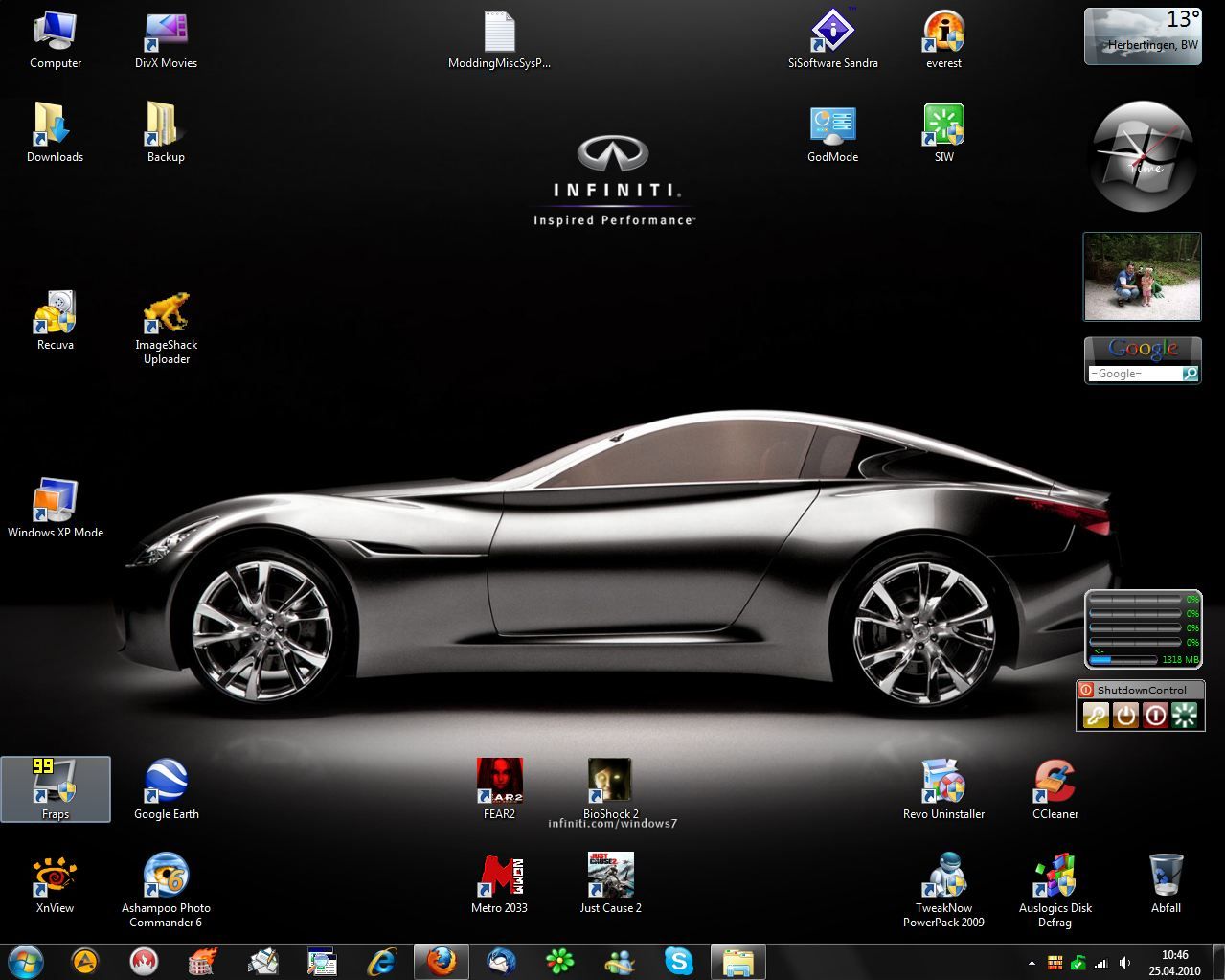Open the ModdingMiscSysP text file
The height and width of the screenshot is (980, 1225).
coord(500,40)
